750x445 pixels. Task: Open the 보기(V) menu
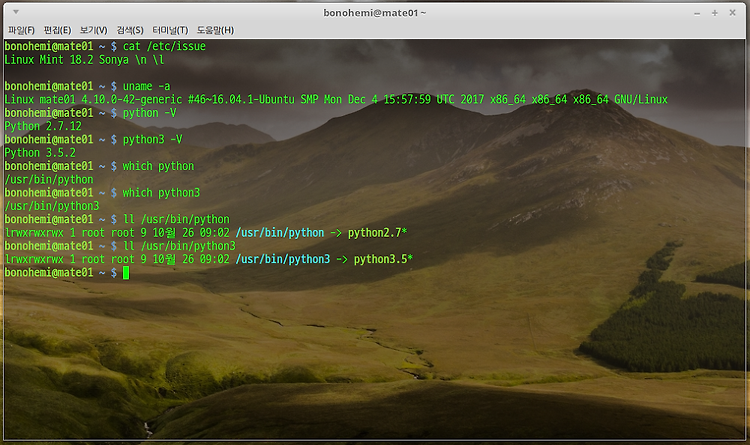coord(94,30)
